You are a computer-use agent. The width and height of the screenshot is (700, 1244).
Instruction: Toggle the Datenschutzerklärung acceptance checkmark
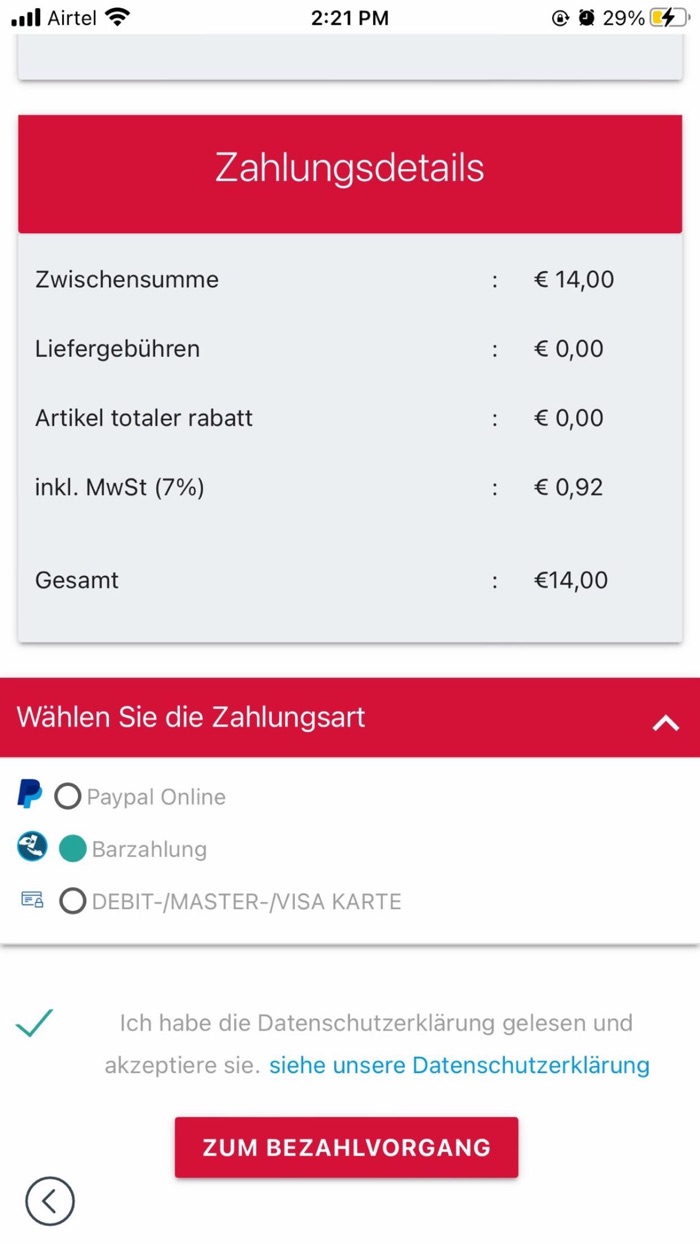click(x=35, y=1023)
